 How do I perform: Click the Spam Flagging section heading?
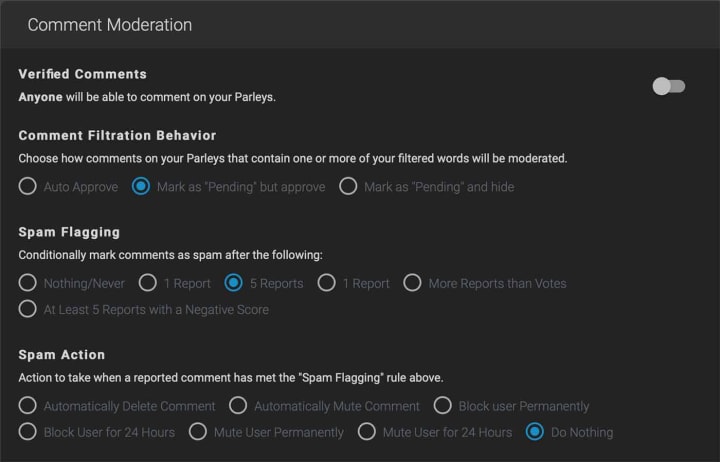click(x=69, y=232)
